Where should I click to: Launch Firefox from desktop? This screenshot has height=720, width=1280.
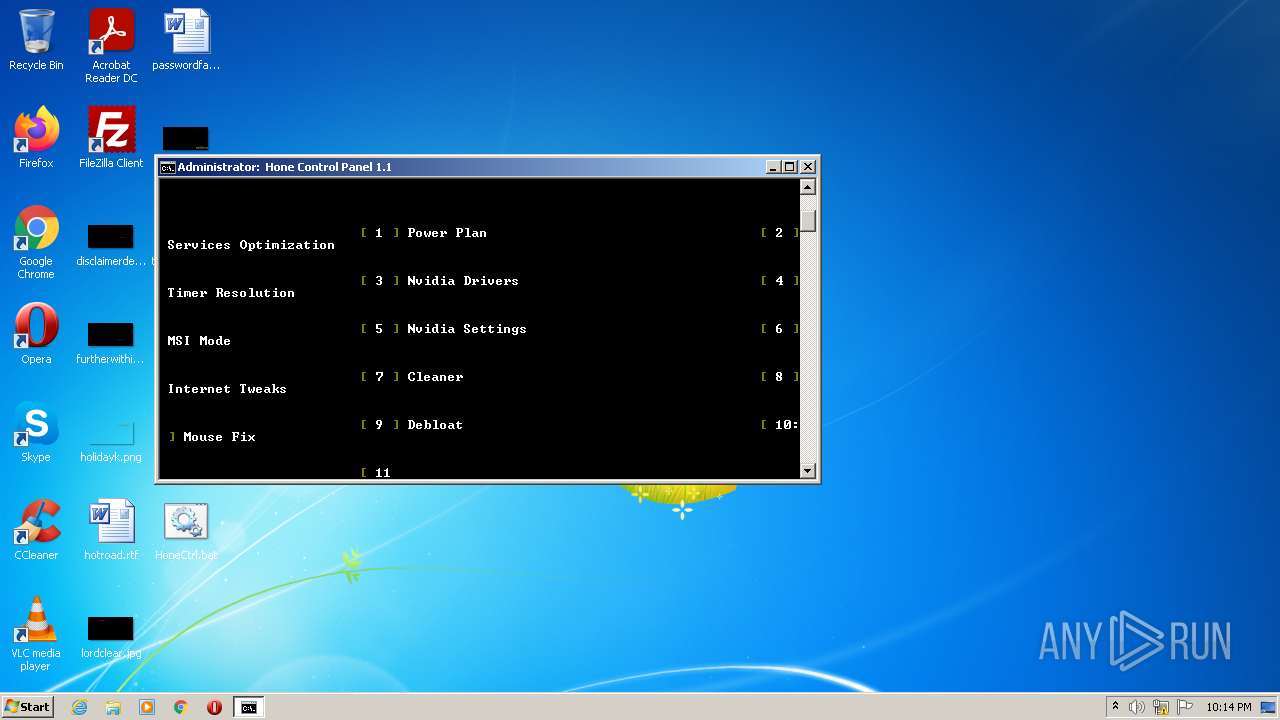36,138
